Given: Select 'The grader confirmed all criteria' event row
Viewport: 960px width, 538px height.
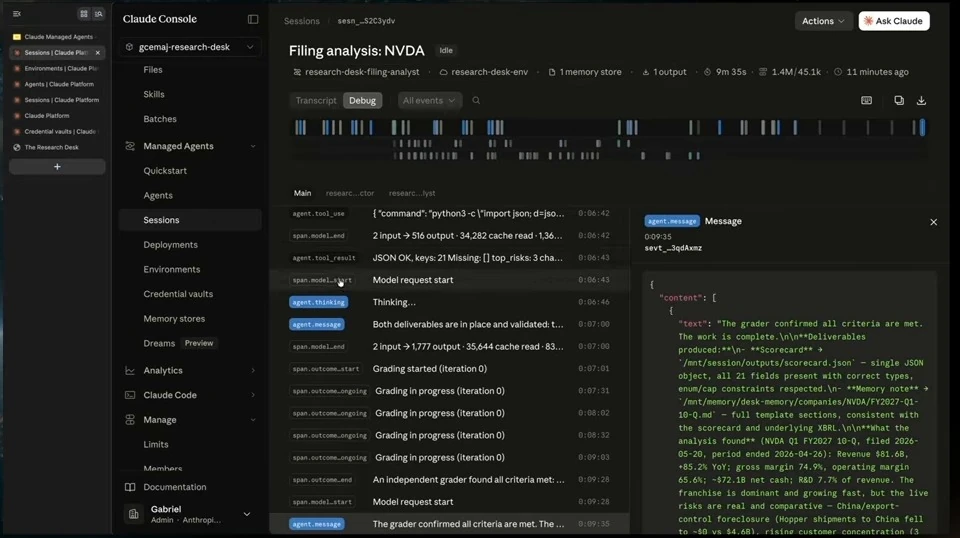Looking at the screenshot, I should tap(449, 524).
